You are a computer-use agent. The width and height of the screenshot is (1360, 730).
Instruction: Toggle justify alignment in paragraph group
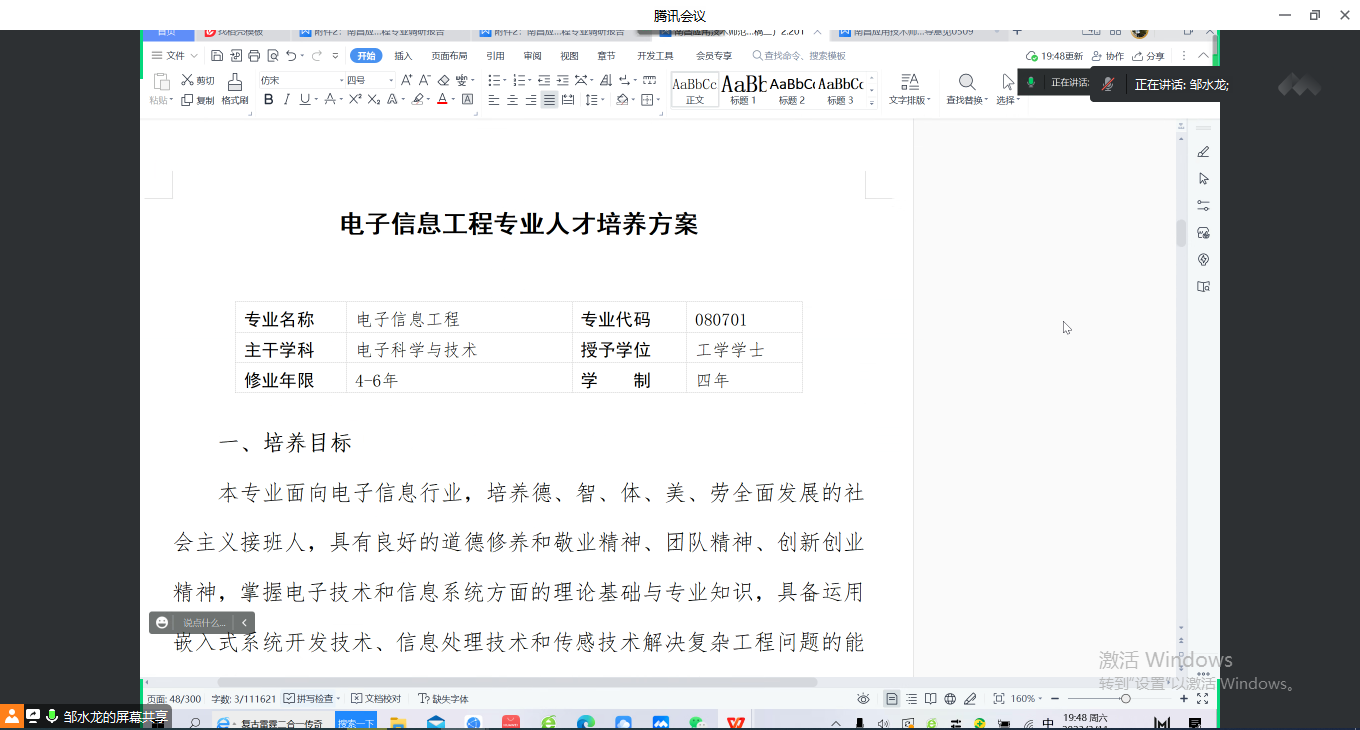549,100
